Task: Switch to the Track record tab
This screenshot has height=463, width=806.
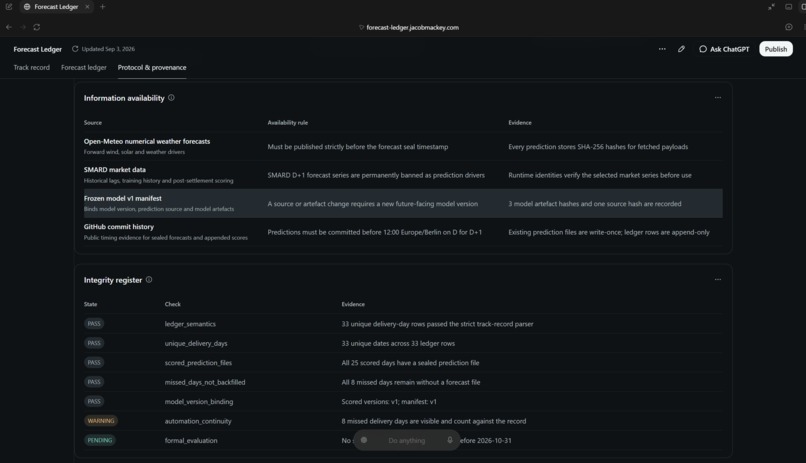Action: point(31,67)
